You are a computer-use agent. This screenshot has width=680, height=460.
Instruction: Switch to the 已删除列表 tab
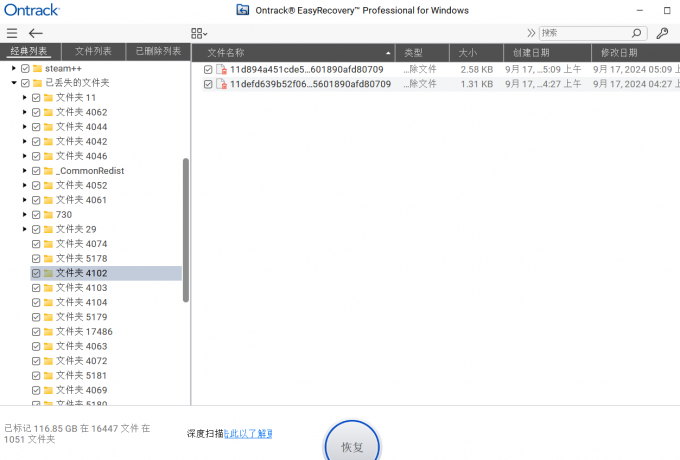[x=158, y=52]
